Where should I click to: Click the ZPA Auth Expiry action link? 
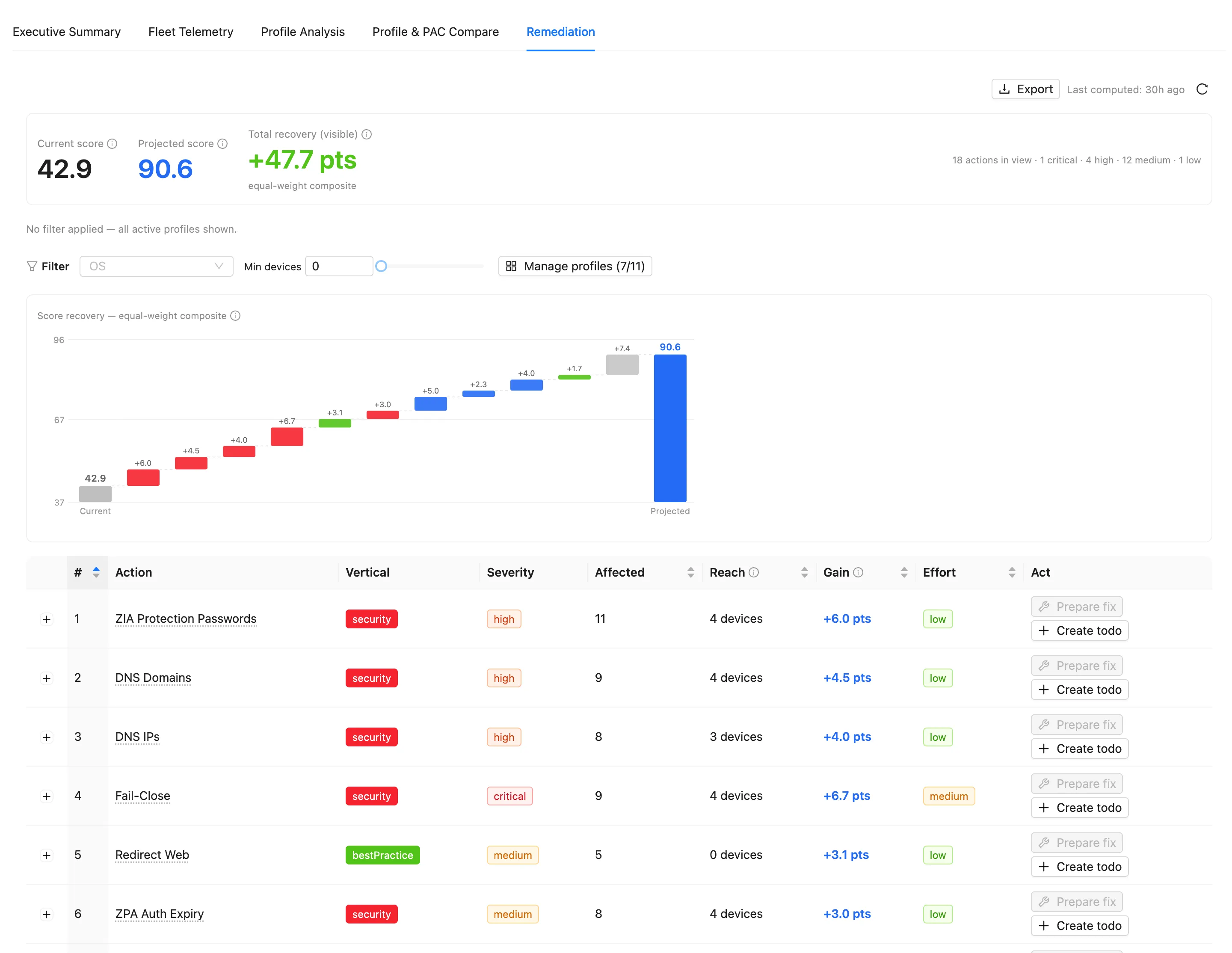tap(160, 914)
